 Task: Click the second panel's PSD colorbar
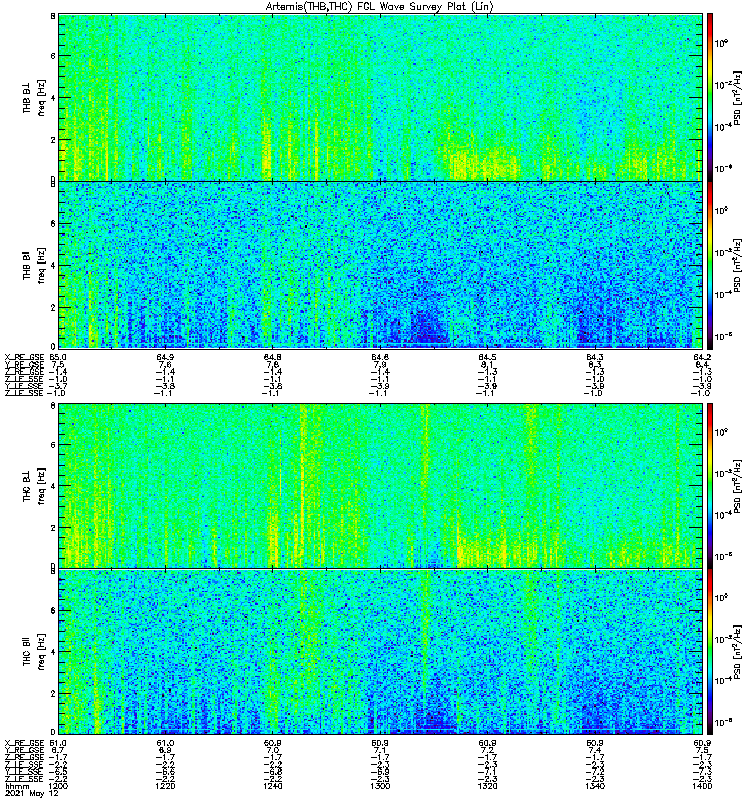(x=710, y=265)
